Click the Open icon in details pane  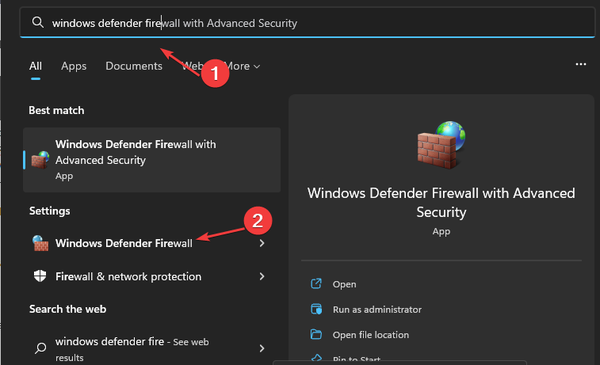pyautogui.click(x=316, y=284)
